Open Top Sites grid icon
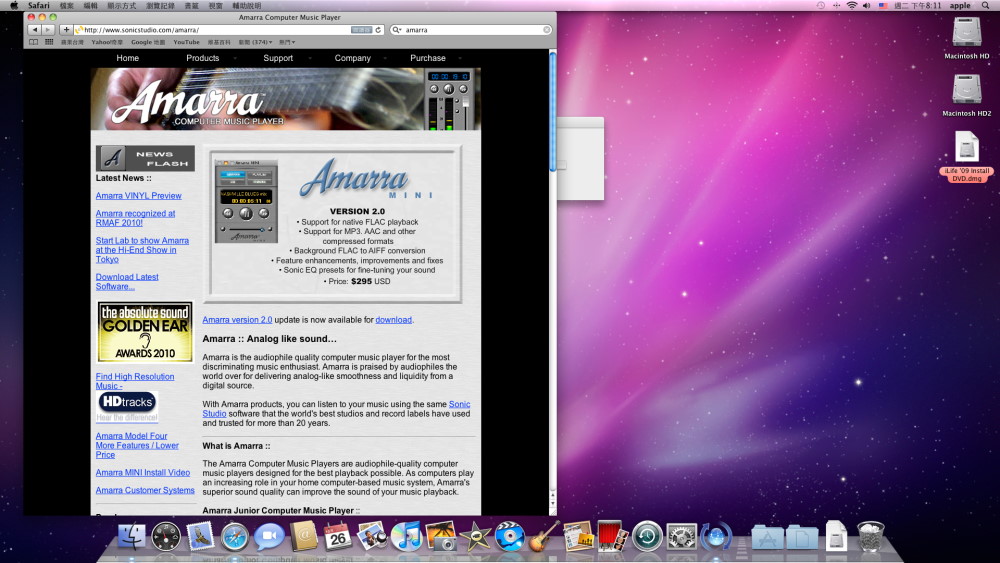 coord(49,42)
